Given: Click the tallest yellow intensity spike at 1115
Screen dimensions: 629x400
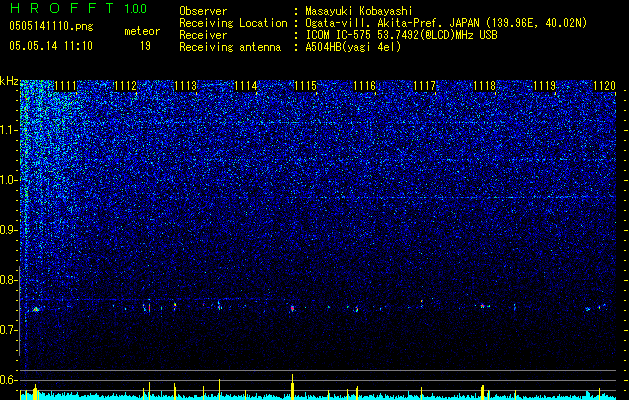Looking at the screenshot, I should pyautogui.click(x=292, y=387).
